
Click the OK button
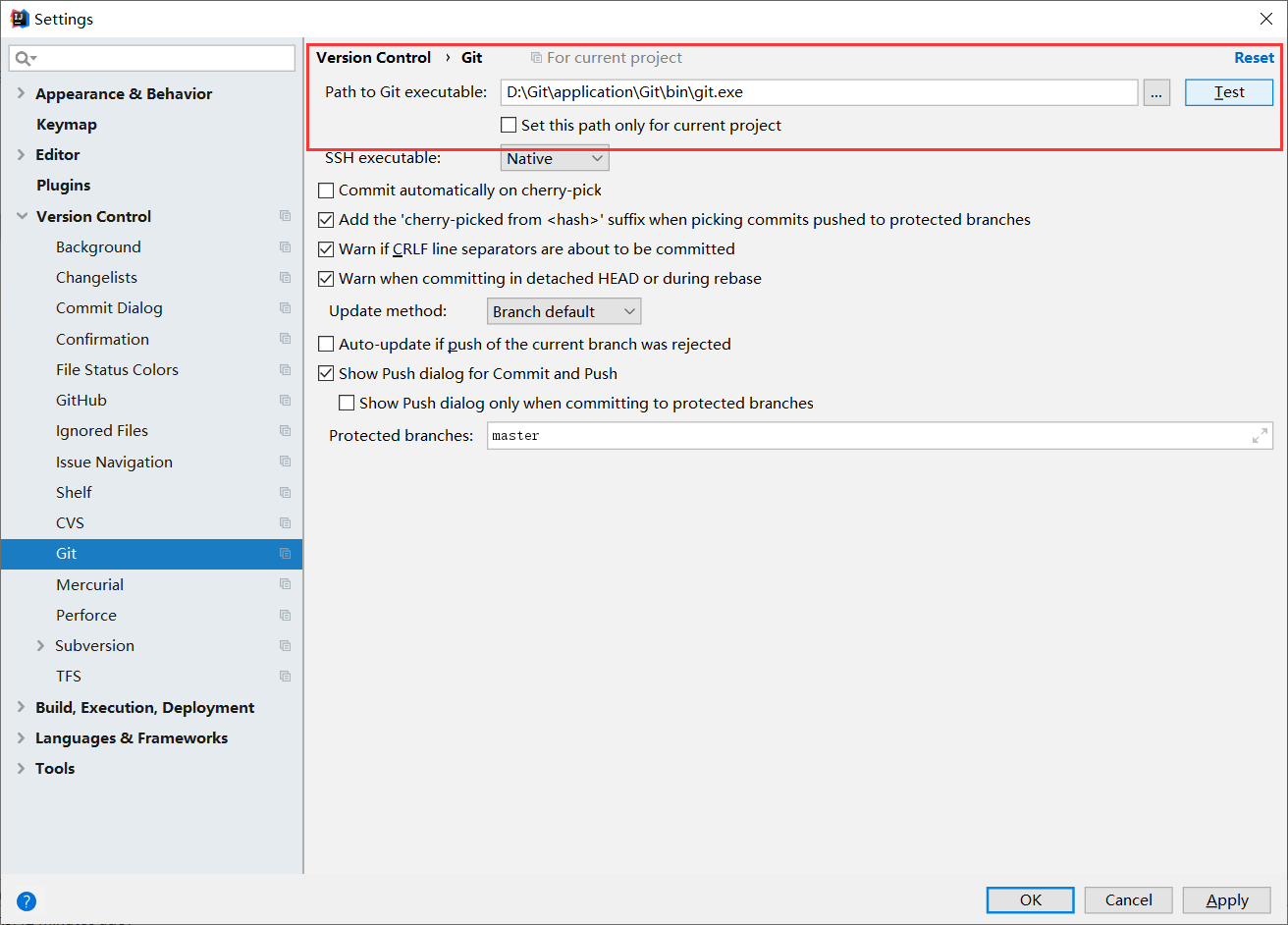(x=1031, y=899)
